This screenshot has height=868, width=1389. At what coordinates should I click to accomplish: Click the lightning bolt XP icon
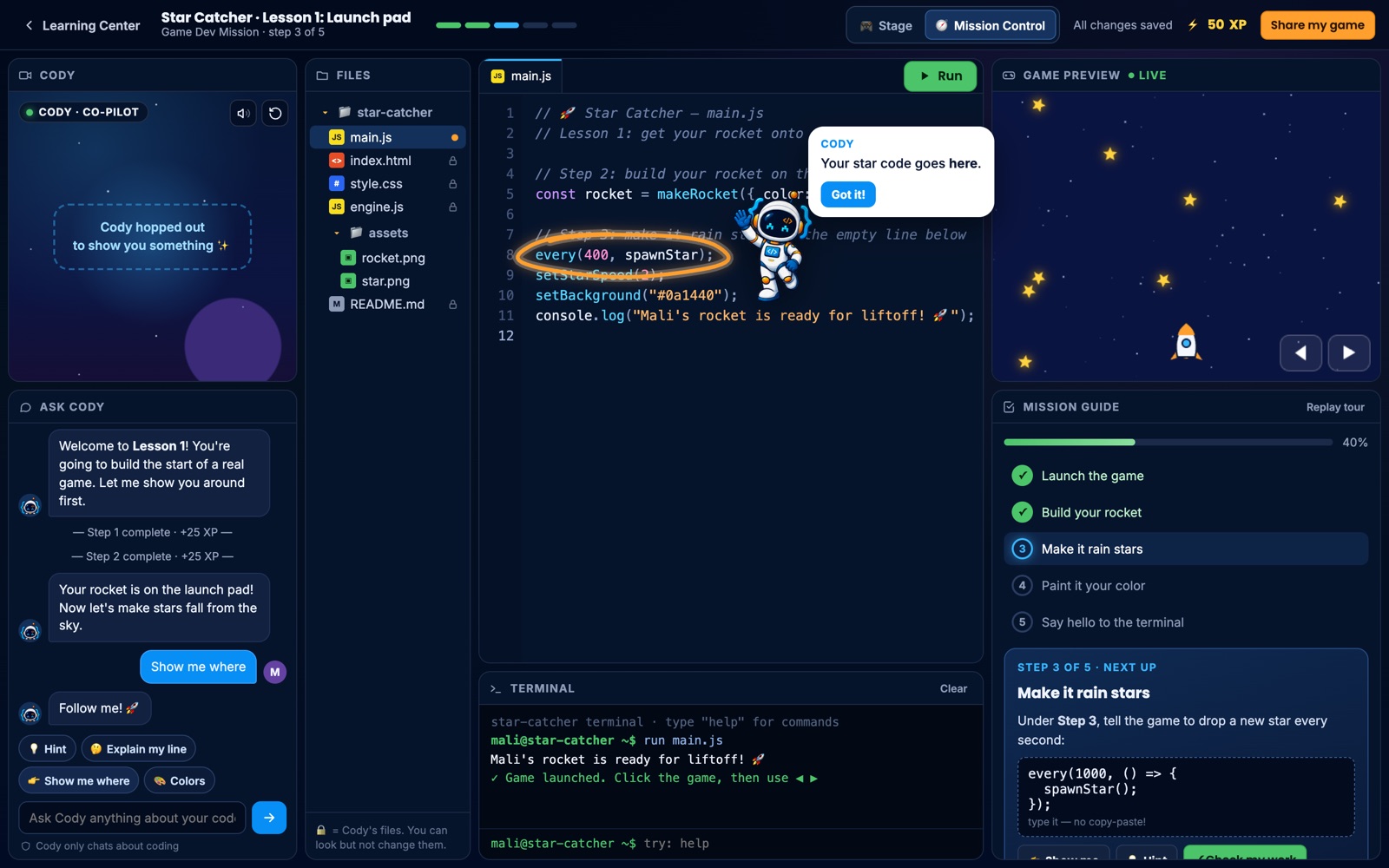point(1193,25)
